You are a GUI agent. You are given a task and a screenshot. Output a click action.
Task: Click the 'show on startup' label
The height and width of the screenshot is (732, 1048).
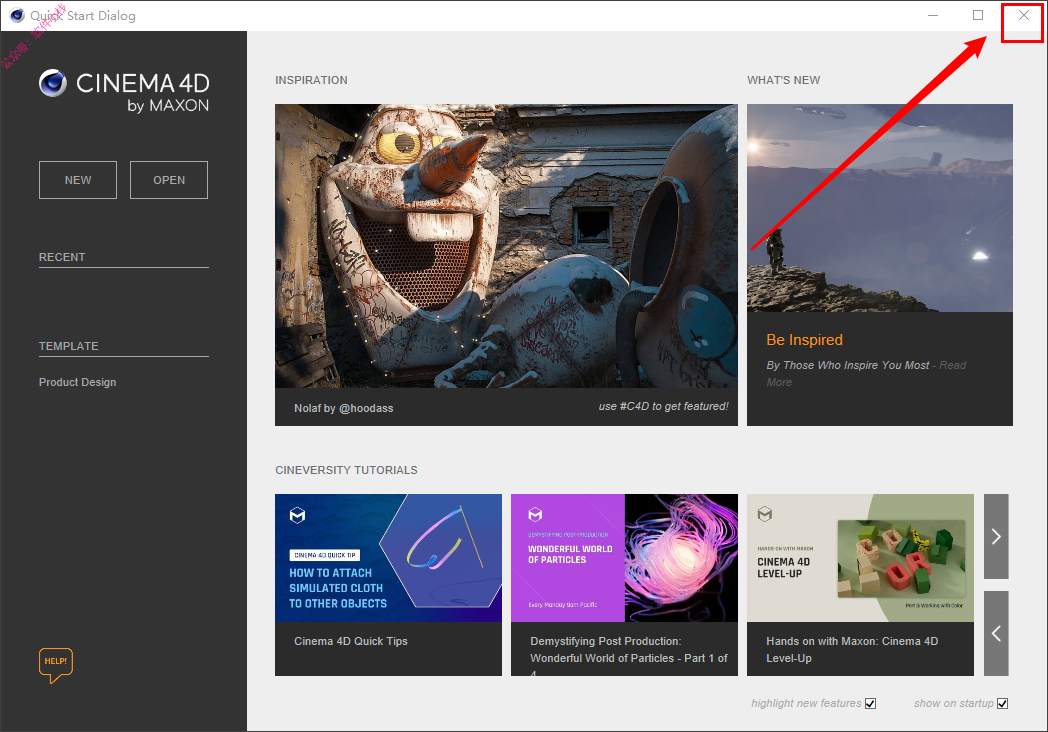point(954,703)
